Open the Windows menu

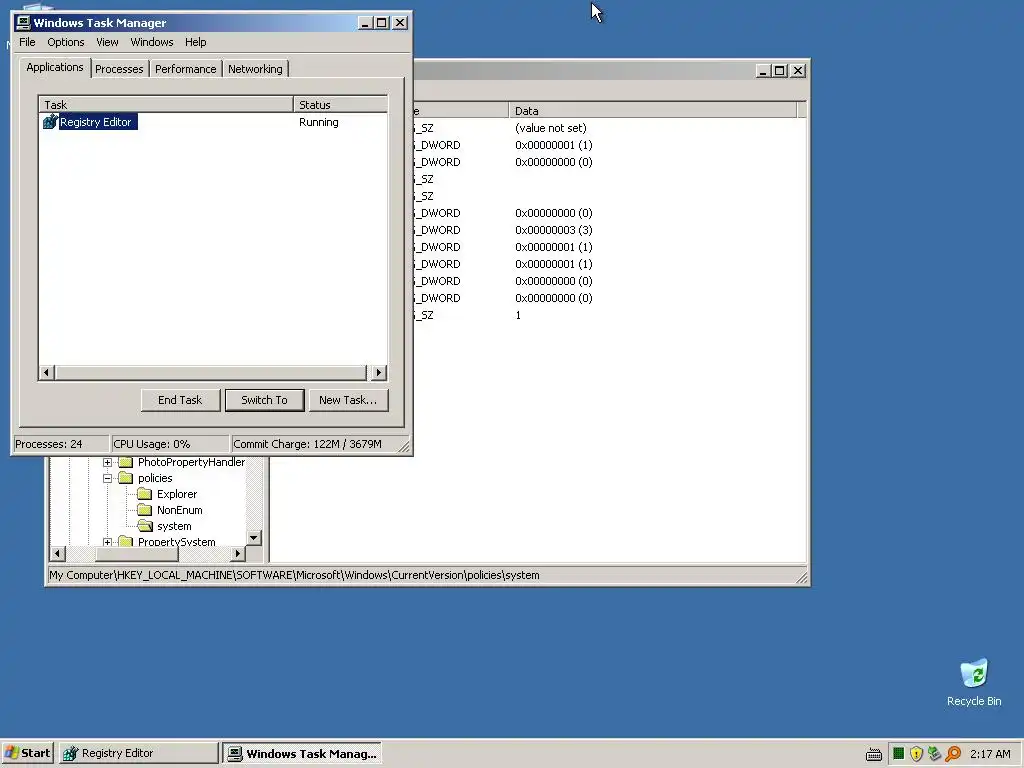pyautogui.click(x=152, y=42)
